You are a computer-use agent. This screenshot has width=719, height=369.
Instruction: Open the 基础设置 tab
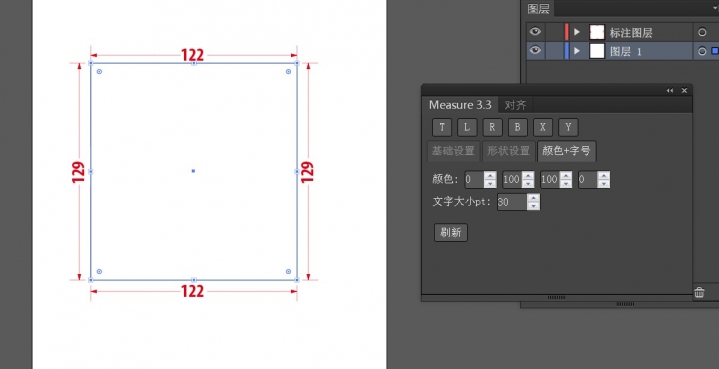click(x=453, y=151)
